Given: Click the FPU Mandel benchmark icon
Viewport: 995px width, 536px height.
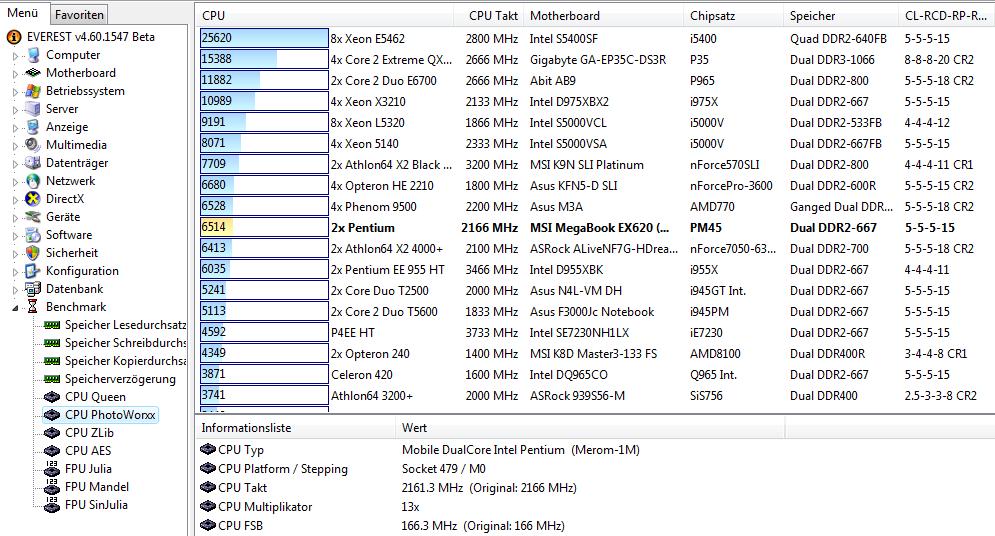Looking at the screenshot, I should [x=52, y=487].
